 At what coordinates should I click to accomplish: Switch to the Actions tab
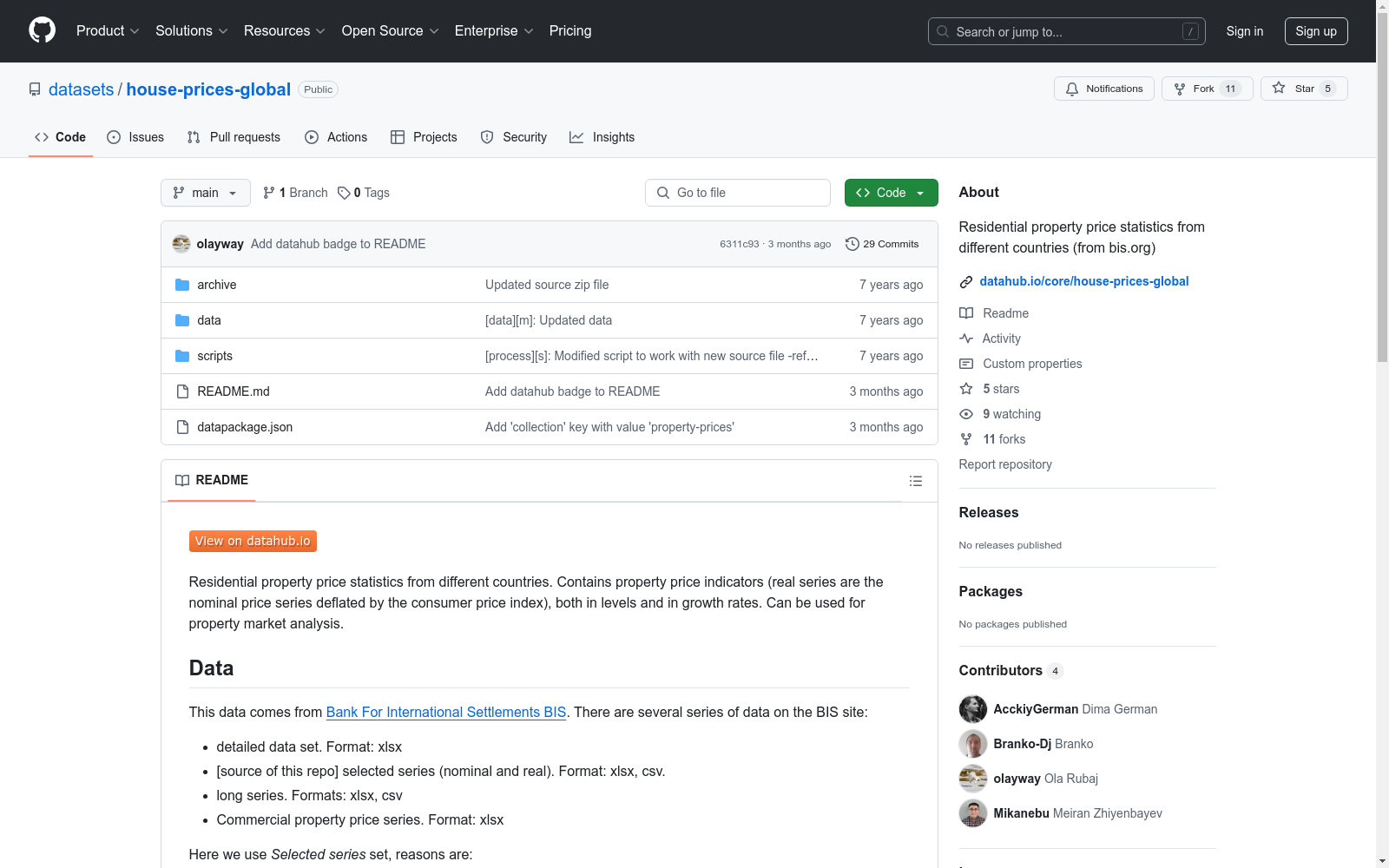[336, 137]
